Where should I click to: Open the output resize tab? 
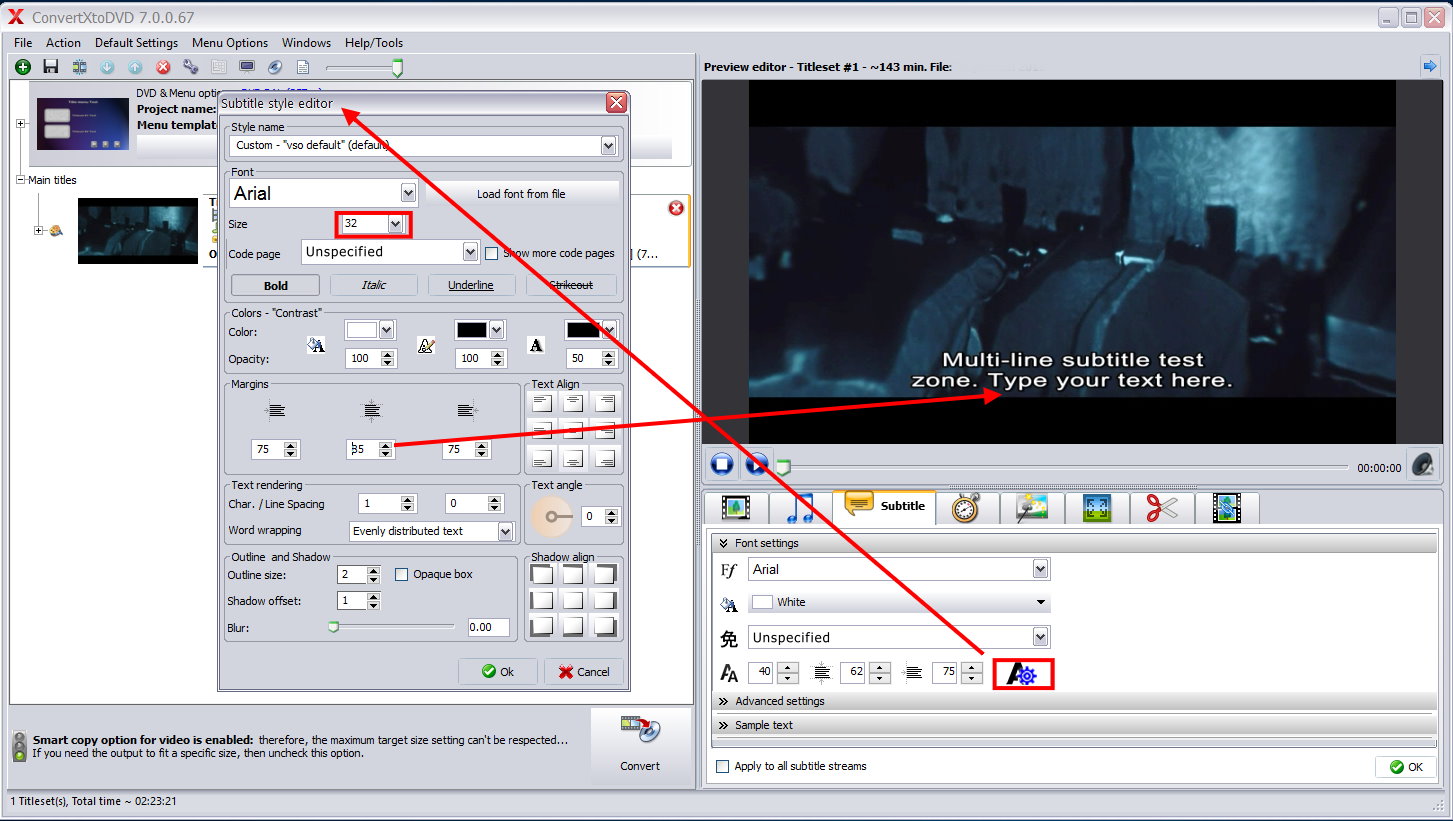click(x=1097, y=507)
